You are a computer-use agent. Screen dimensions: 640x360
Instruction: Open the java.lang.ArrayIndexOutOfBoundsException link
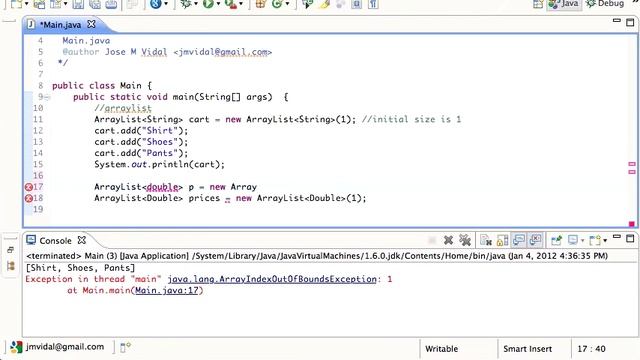coord(272,280)
